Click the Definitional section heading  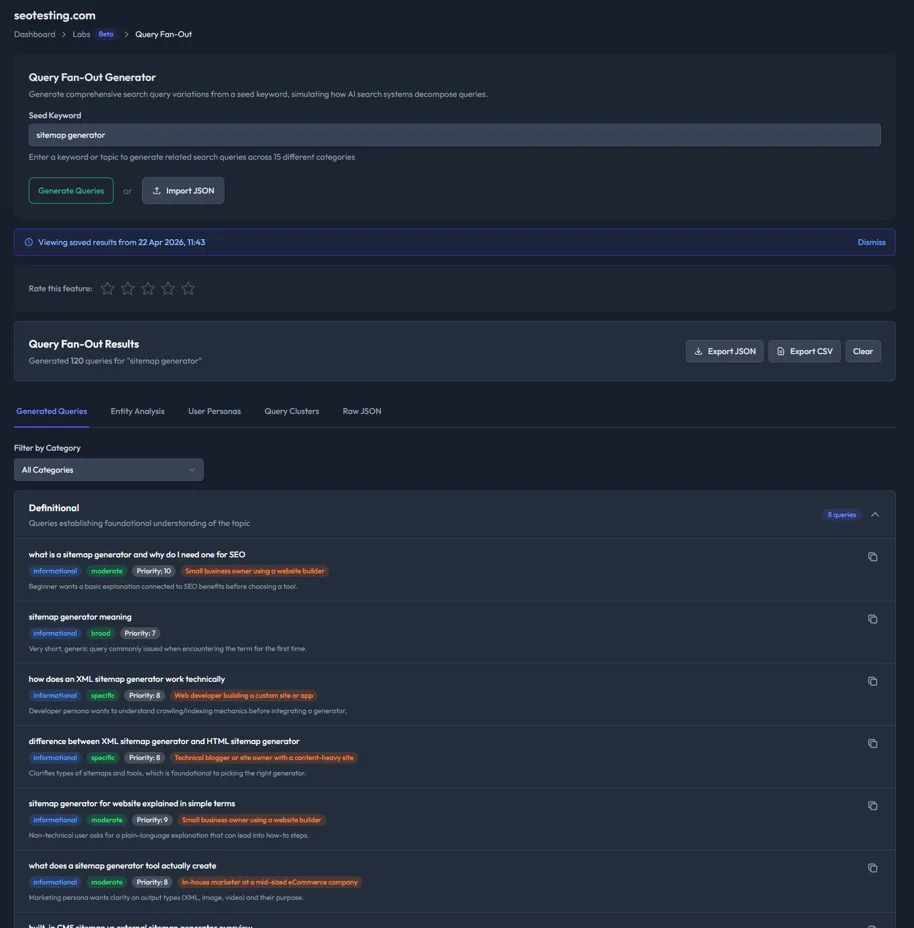(54, 508)
